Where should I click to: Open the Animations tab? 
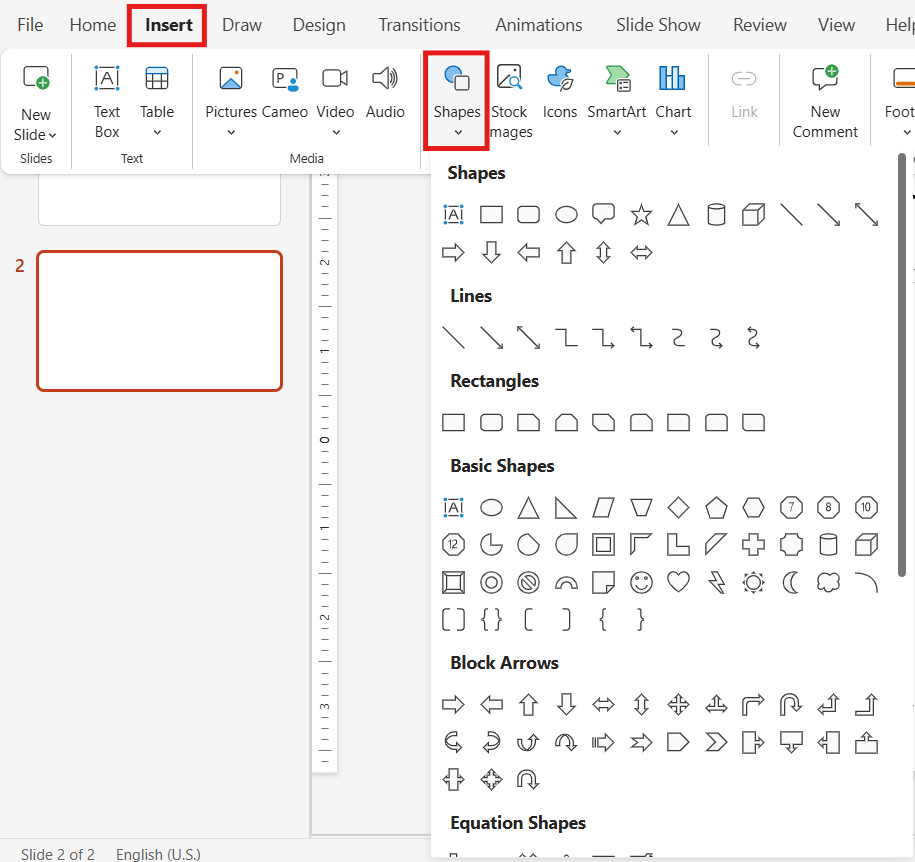pyautogui.click(x=538, y=25)
